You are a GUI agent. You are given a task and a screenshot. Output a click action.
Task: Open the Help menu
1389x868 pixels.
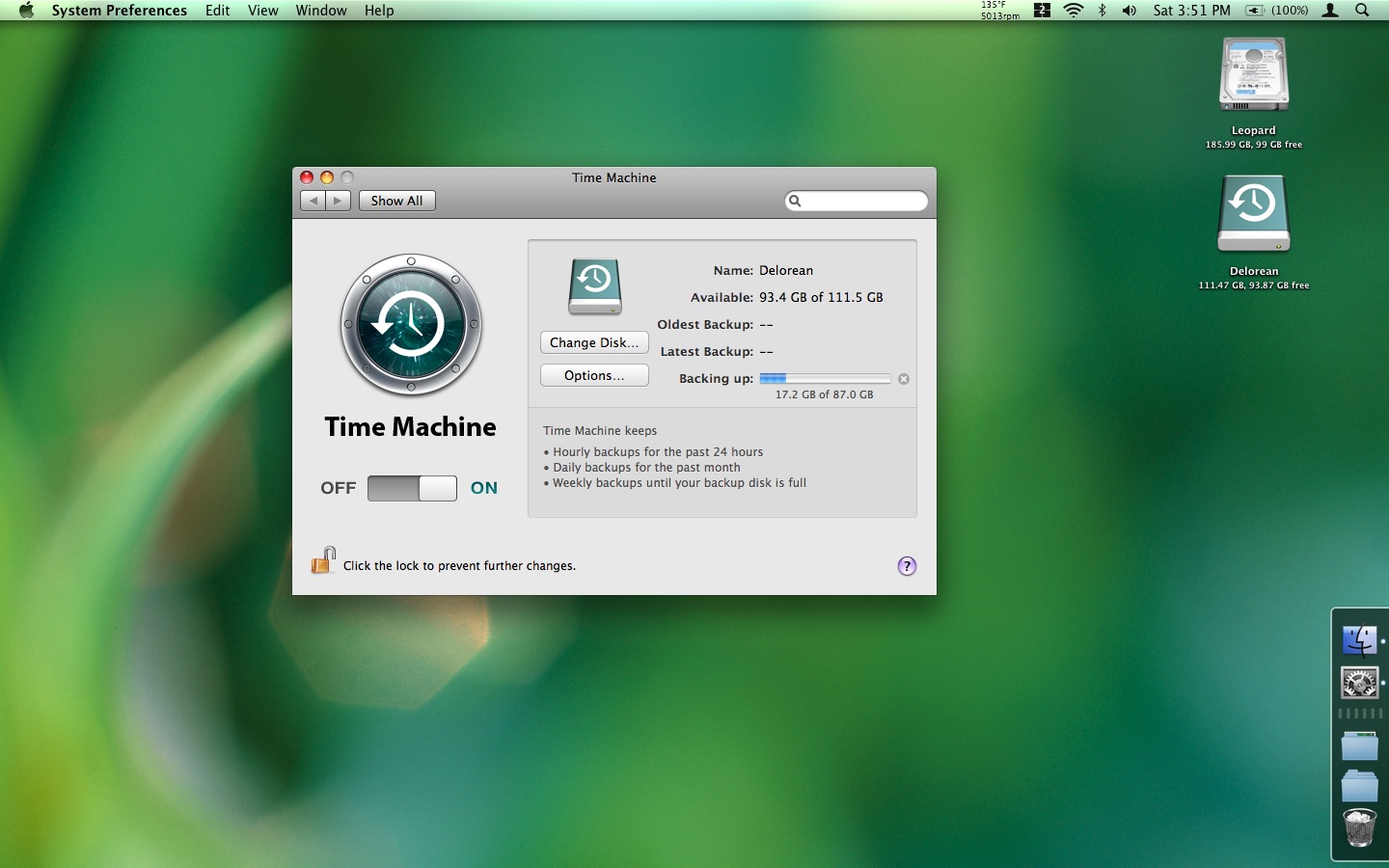click(379, 11)
